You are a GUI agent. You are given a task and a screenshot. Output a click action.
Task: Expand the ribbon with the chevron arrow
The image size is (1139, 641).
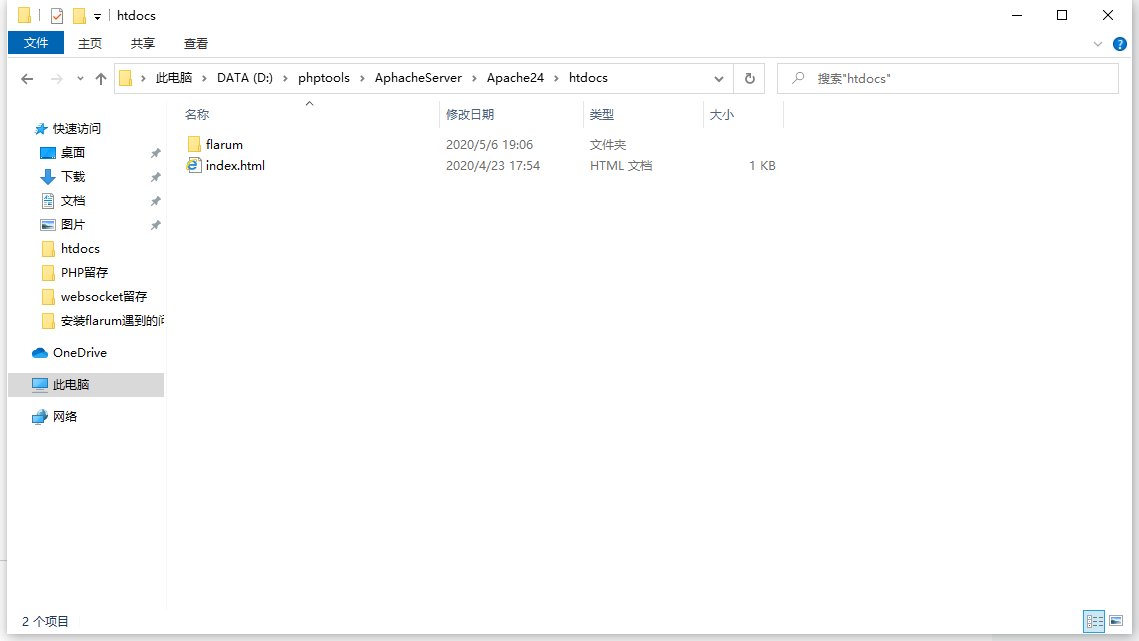coord(1098,43)
